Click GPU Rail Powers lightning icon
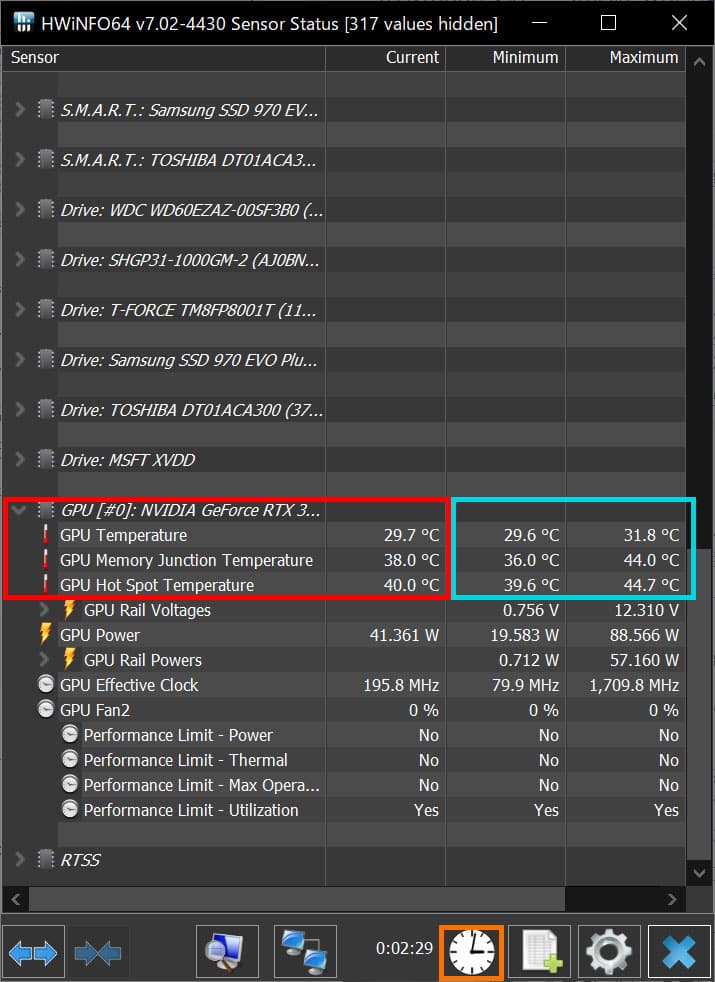715x982 pixels. coord(69,659)
